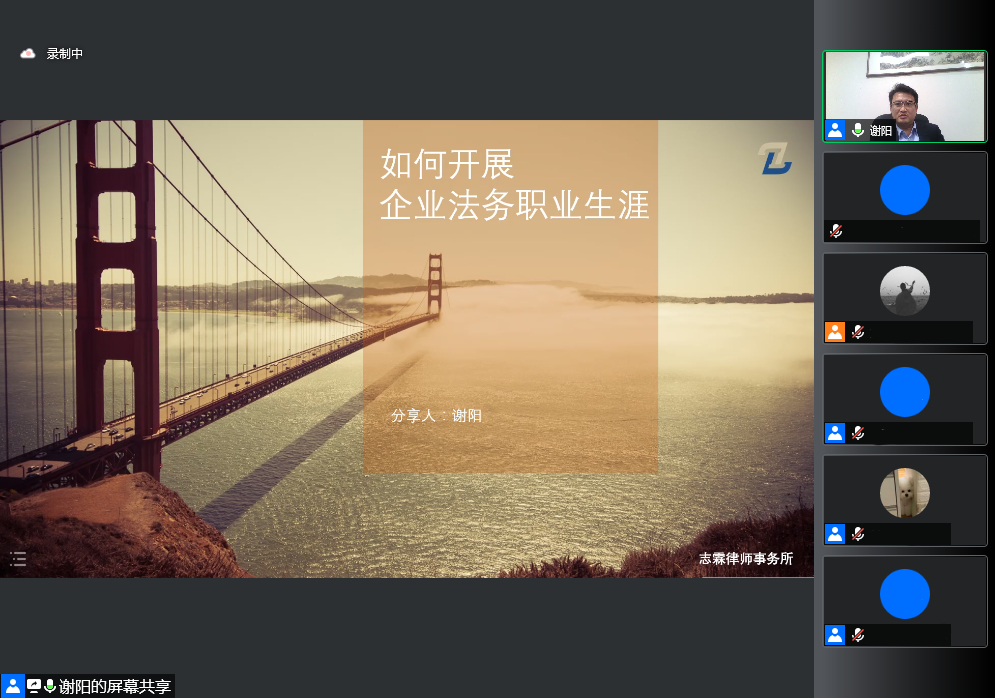Click the user icon in the last participant tile
This screenshot has width=995, height=698.
[835, 635]
